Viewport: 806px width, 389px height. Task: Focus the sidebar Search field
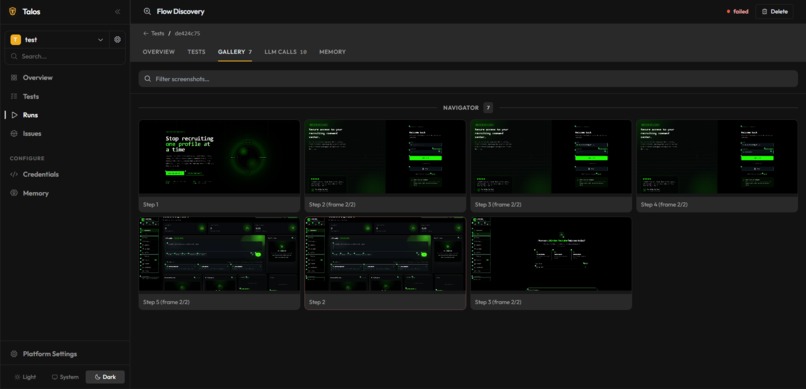coord(65,56)
